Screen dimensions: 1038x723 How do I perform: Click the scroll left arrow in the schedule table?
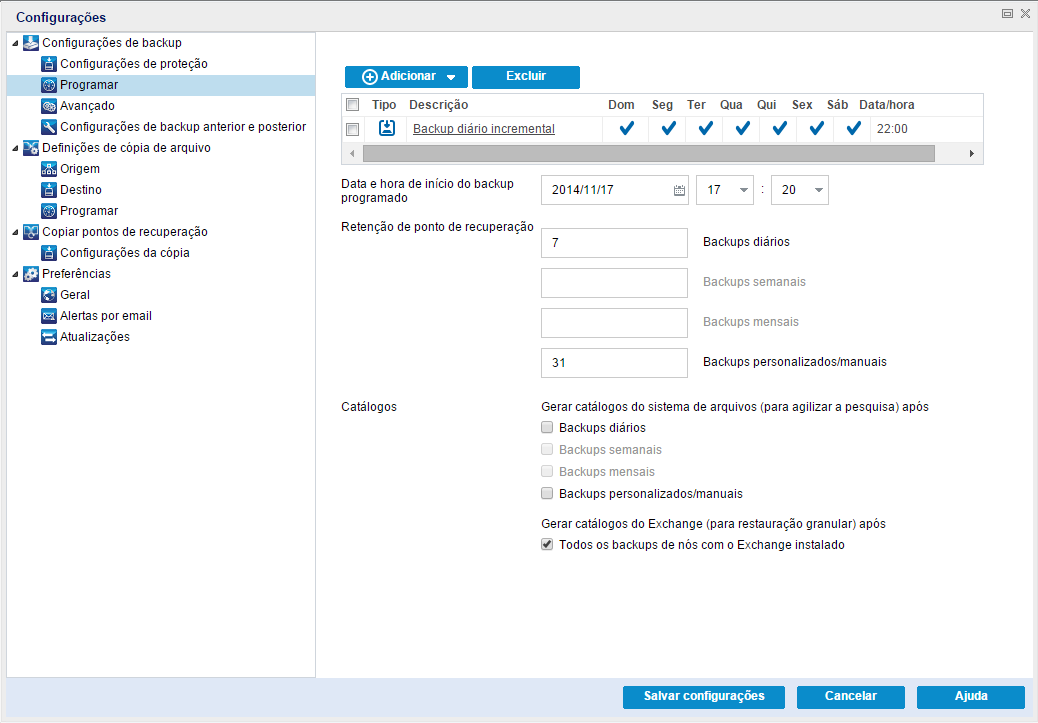click(352, 154)
